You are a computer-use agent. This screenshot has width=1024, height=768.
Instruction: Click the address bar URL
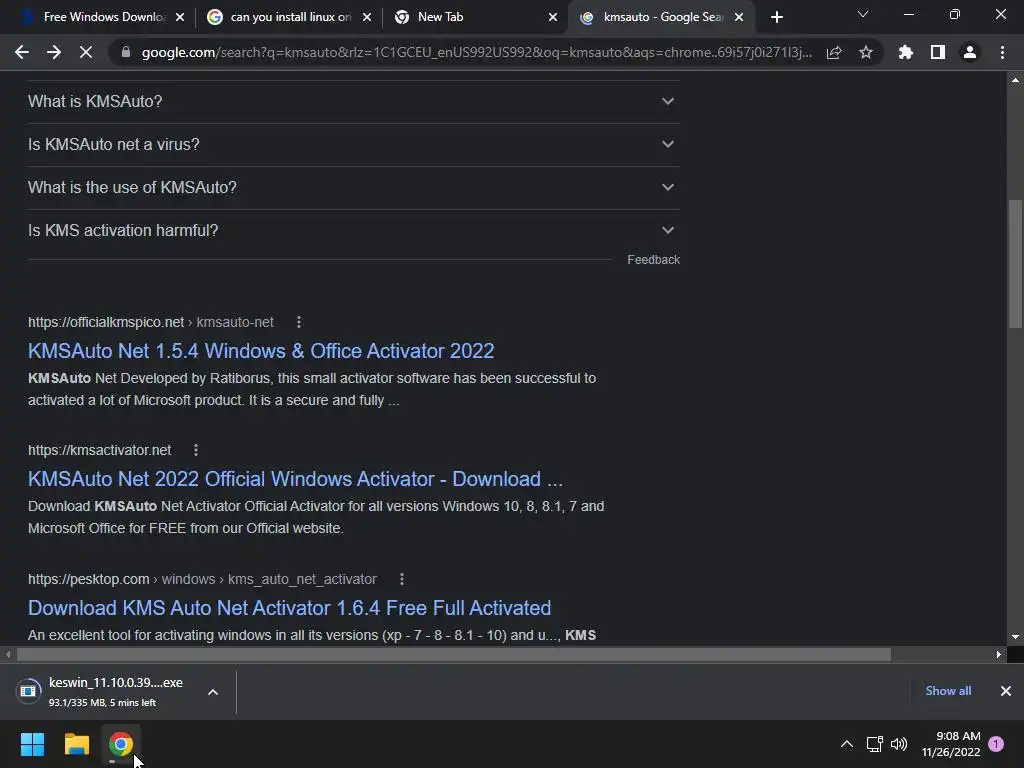point(477,52)
